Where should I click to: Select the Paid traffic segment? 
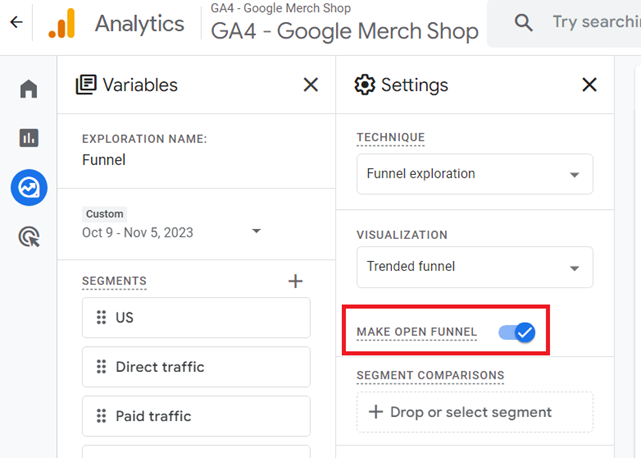[x=196, y=416]
